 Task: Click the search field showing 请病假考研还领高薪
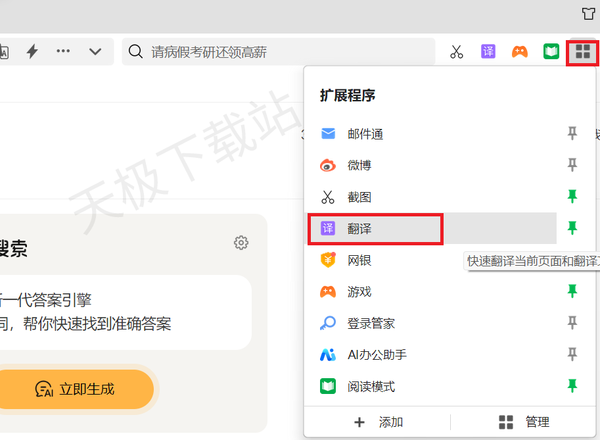[279, 52]
